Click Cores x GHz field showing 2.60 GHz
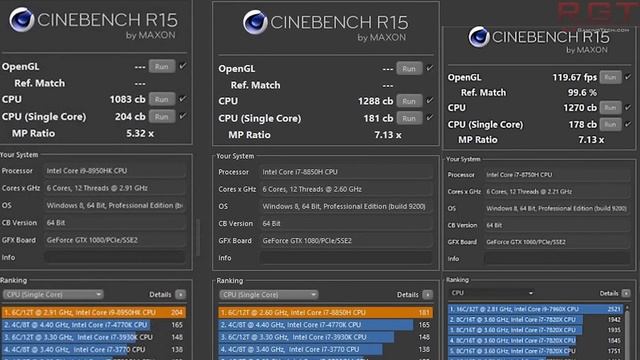The height and width of the screenshot is (360, 640). [x=346, y=189]
